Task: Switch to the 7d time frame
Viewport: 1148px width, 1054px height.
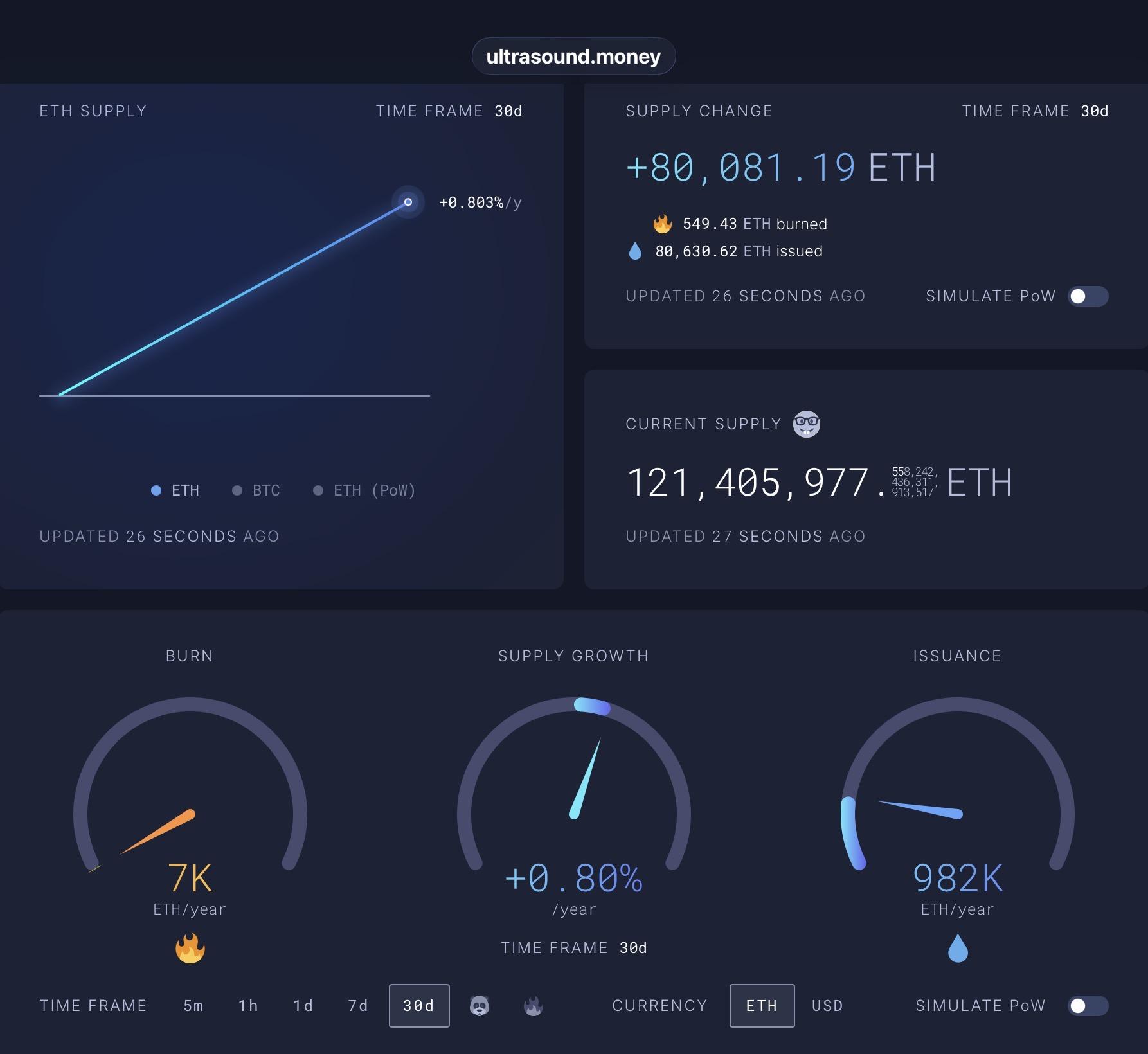Action: [358, 1006]
